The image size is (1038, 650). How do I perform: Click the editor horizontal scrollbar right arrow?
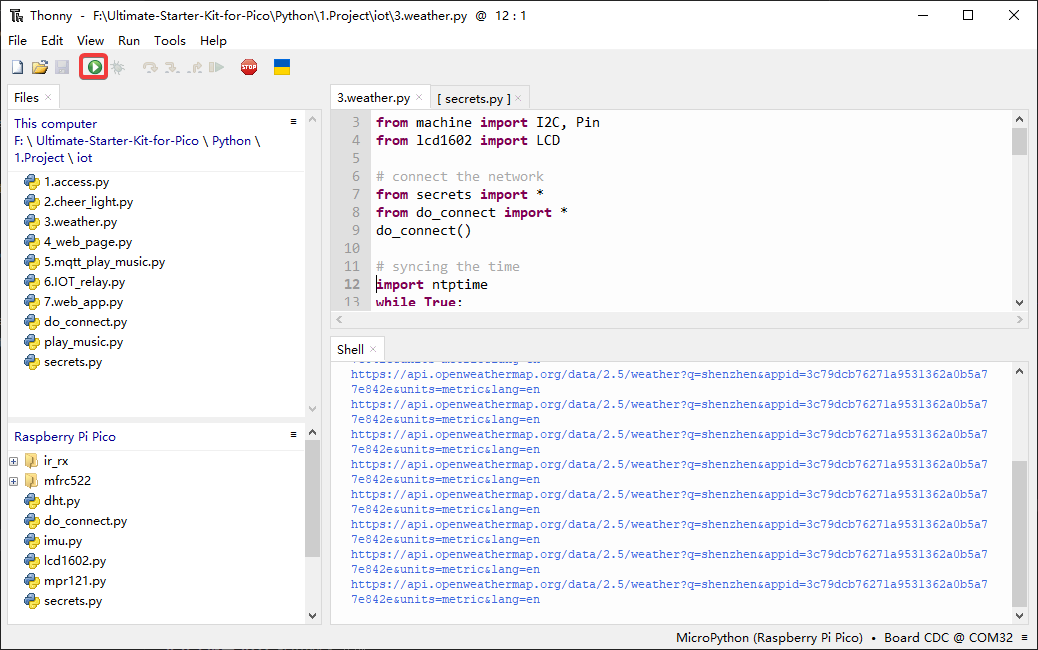(1019, 319)
